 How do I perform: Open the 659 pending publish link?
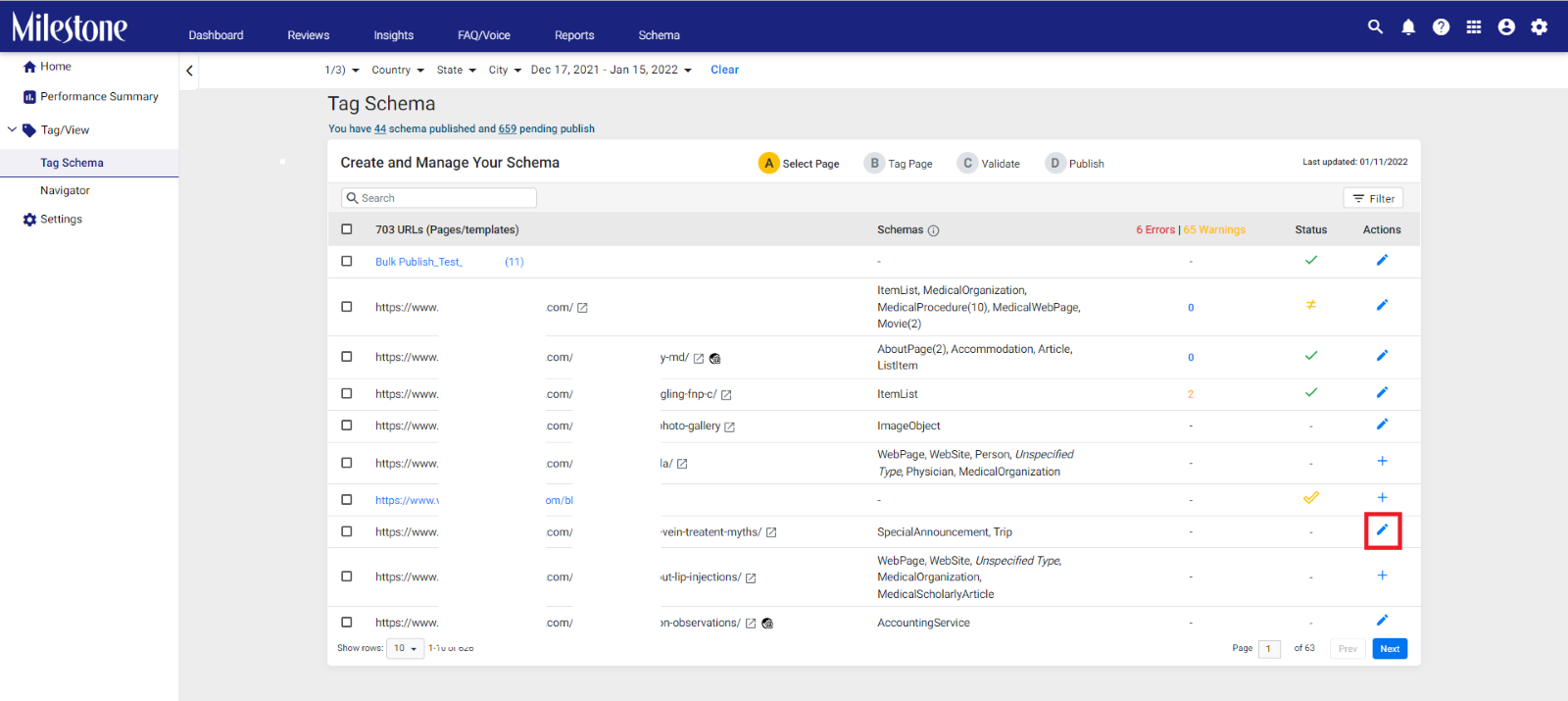(508, 129)
